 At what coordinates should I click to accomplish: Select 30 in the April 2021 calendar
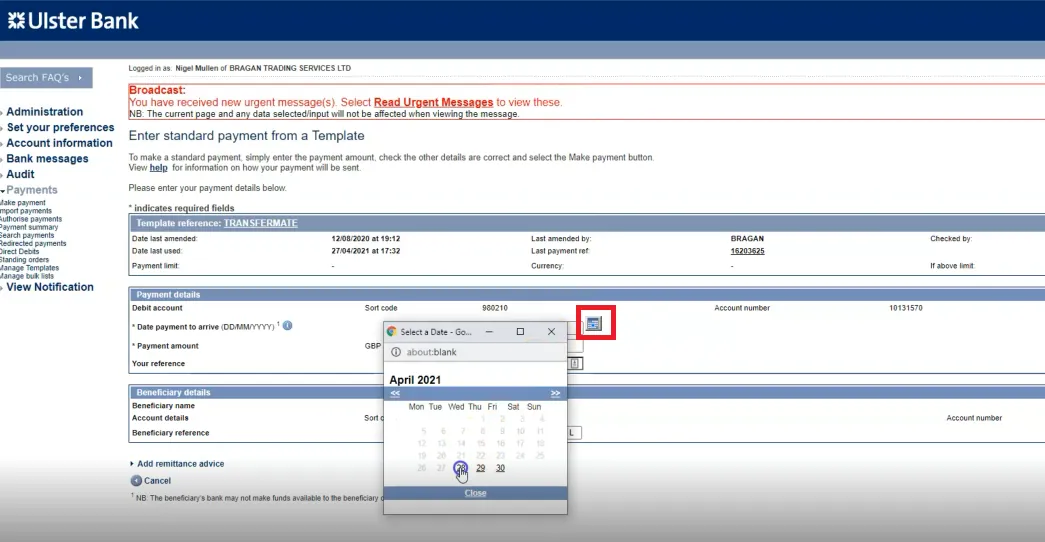(500, 468)
